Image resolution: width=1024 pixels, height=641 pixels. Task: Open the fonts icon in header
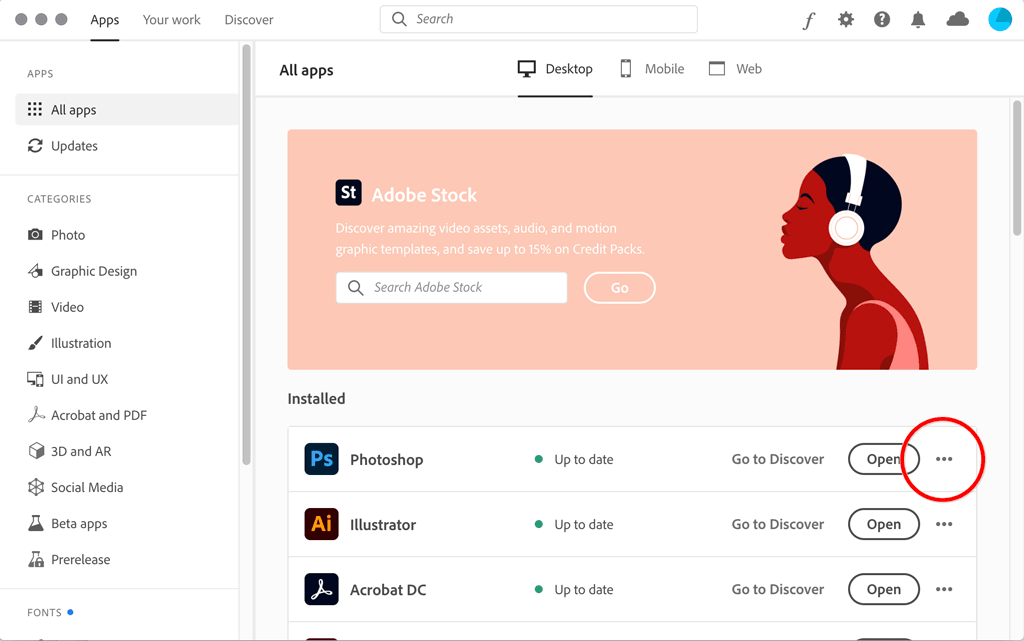click(809, 20)
